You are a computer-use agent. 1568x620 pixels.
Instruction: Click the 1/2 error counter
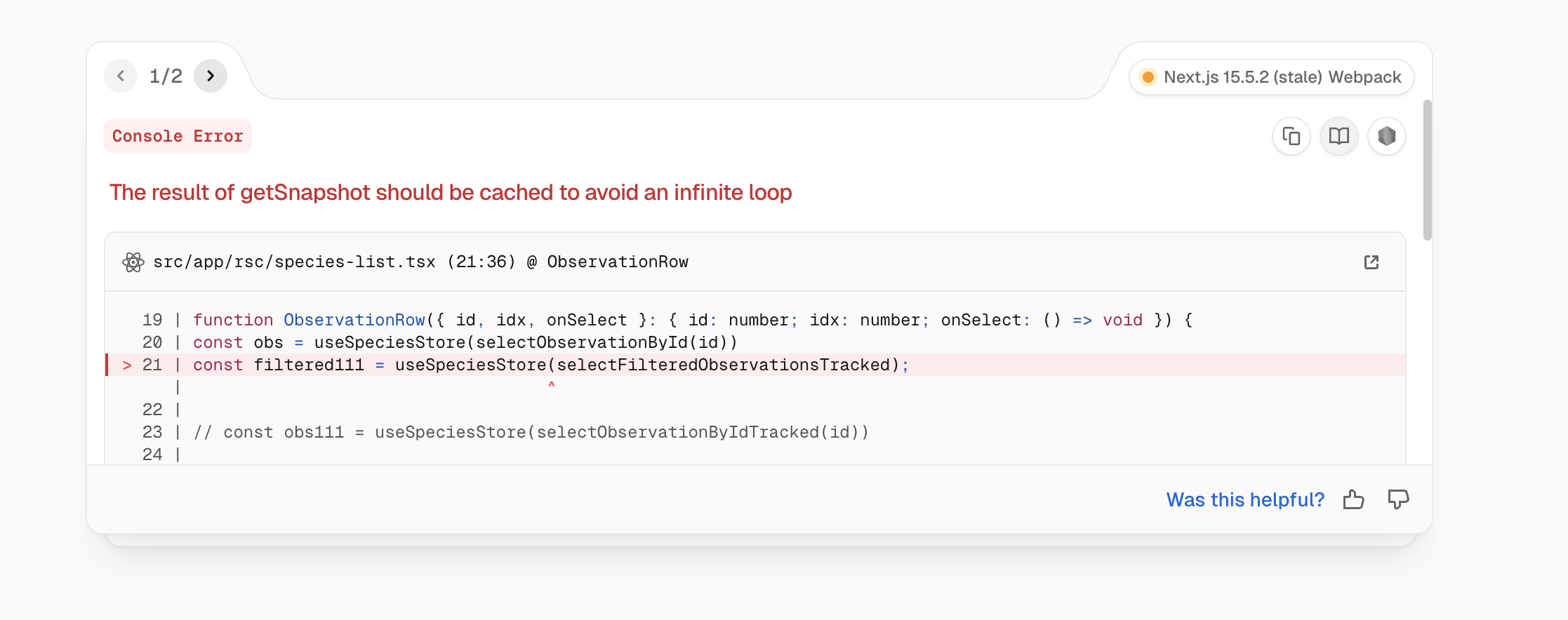coord(166,76)
